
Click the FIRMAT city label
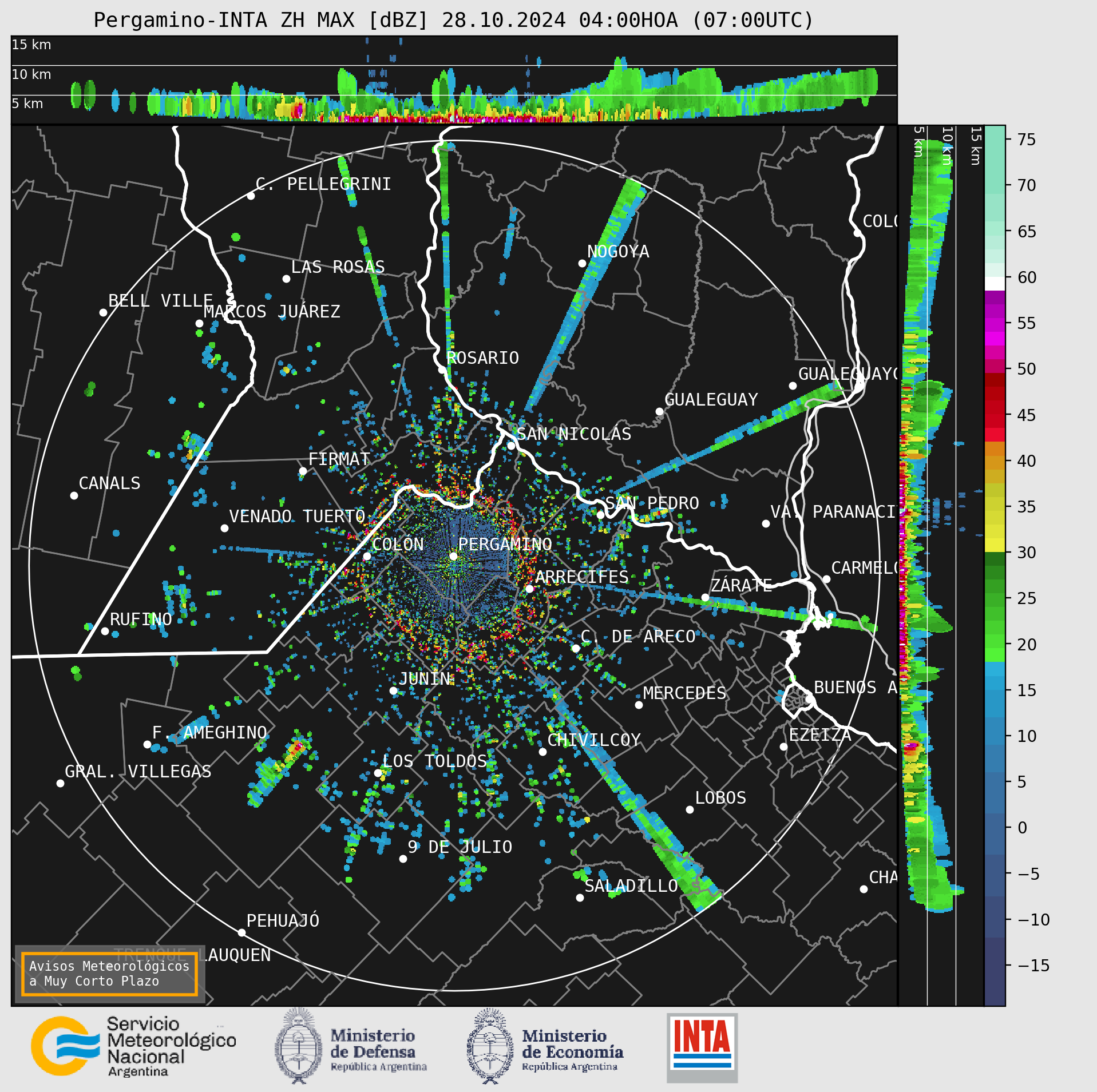pos(339,459)
